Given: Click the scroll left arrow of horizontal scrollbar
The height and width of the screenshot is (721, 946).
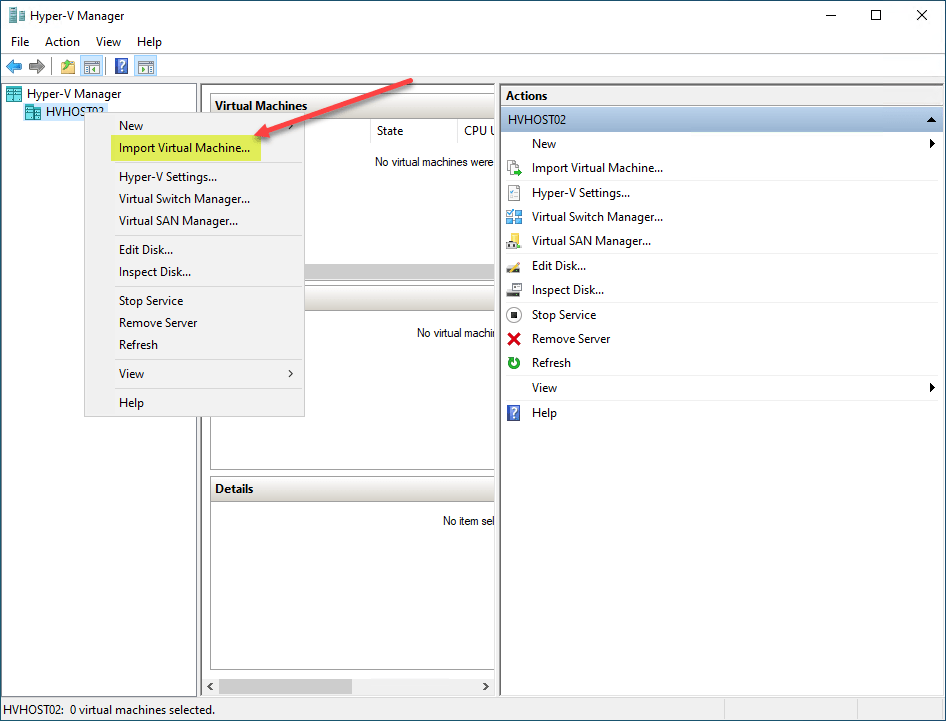Looking at the screenshot, I should pos(211,687).
